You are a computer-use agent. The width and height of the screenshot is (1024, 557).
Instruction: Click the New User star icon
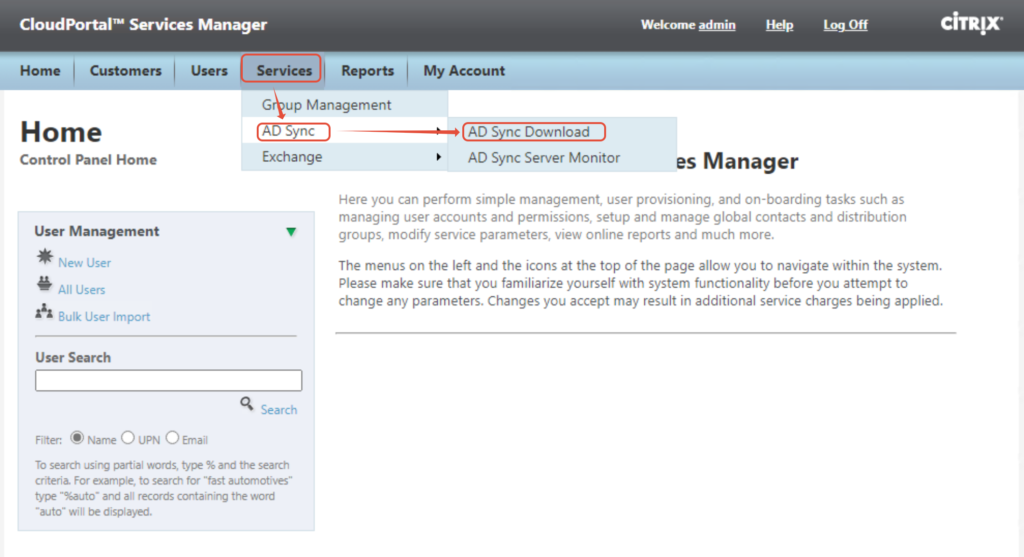[44, 257]
